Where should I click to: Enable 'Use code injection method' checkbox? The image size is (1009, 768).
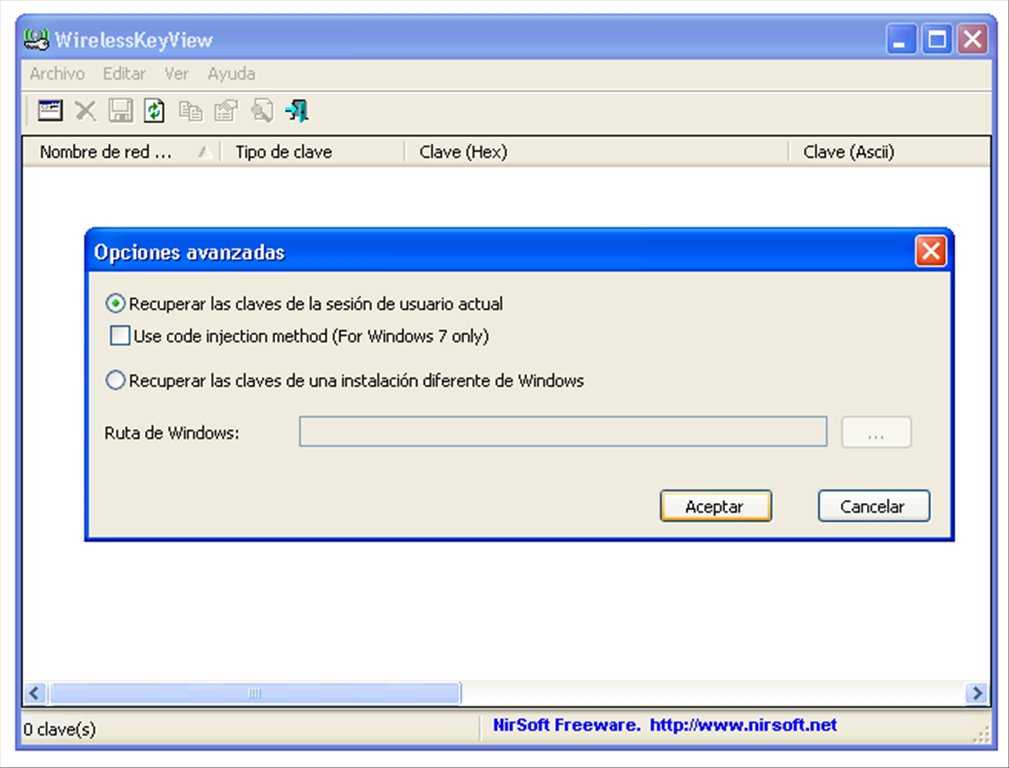[120, 336]
